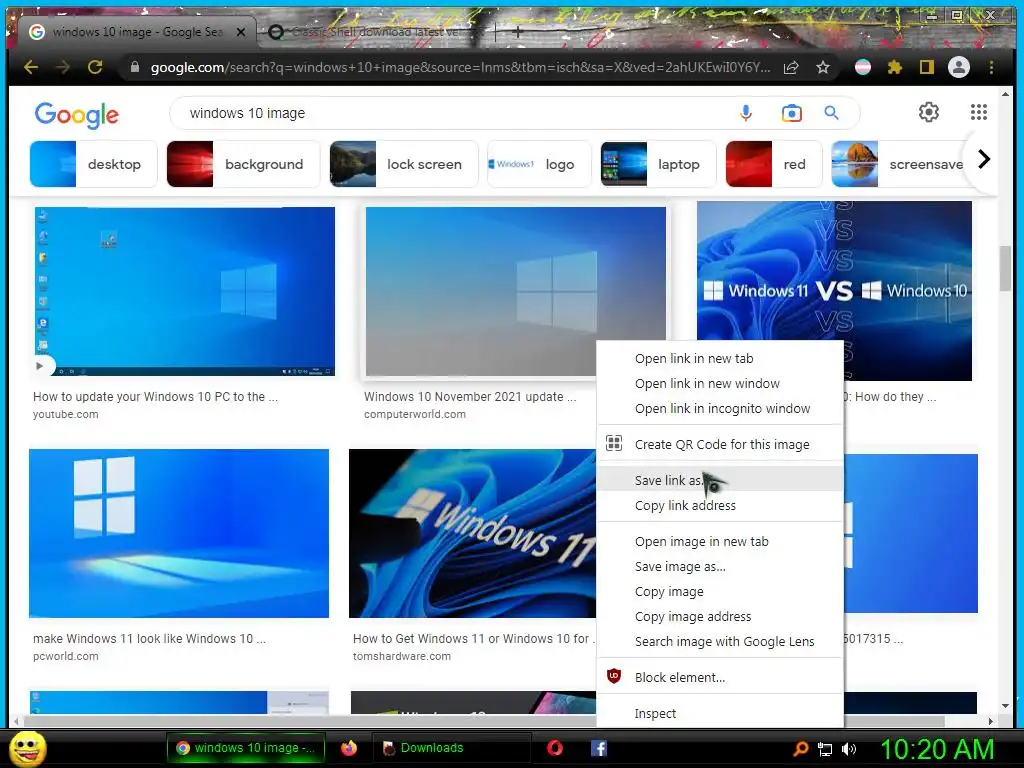The width and height of the screenshot is (1024, 768).
Task: Close the windows 10 image tab
Action: click(241, 31)
